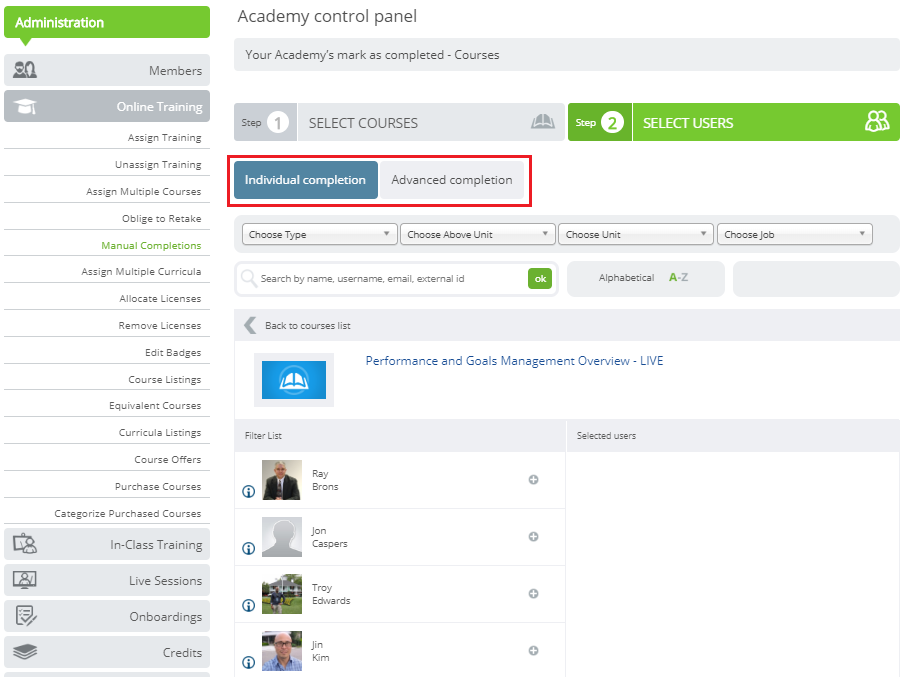The height and width of the screenshot is (677, 908).
Task: Expand the Onboardings section
Action: pyautogui.click(x=107, y=616)
